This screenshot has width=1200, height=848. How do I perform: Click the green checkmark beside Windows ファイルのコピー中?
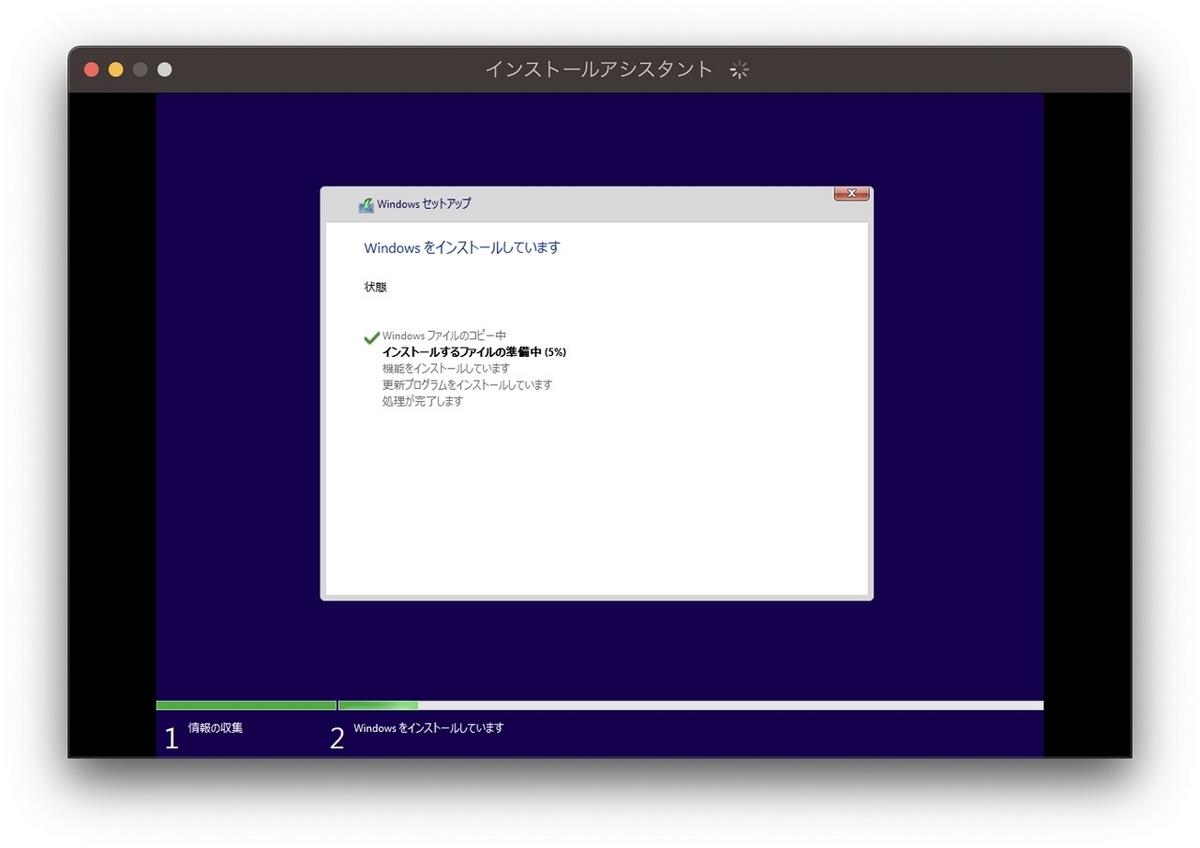pos(372,338)
